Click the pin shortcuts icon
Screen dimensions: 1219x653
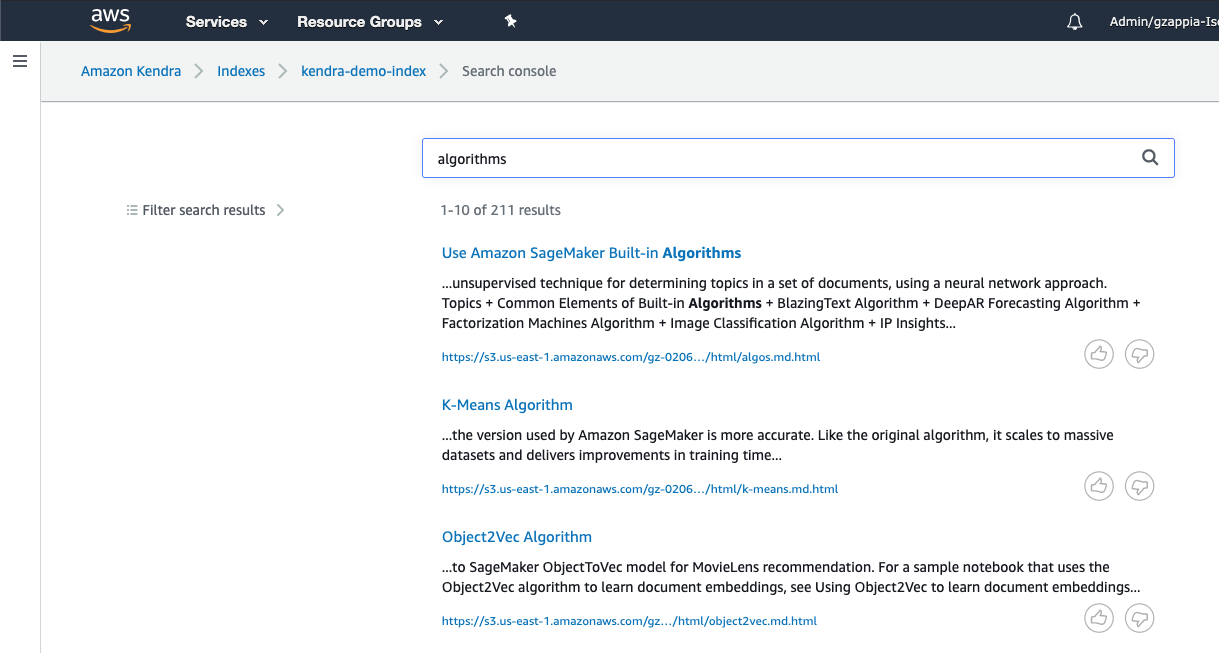tap(510, 21)
